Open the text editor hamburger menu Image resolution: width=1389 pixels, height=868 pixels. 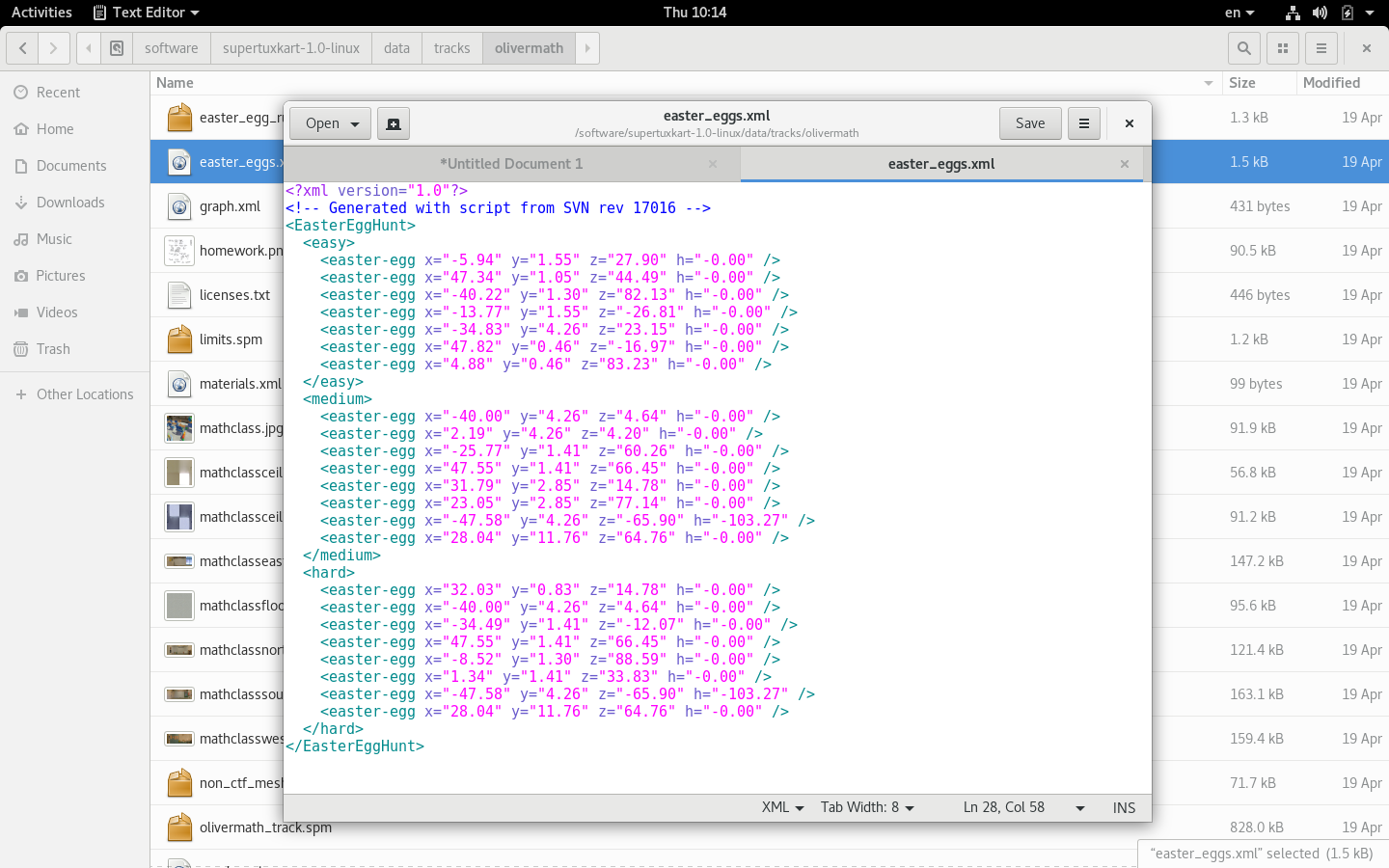tap(1083, 123)
